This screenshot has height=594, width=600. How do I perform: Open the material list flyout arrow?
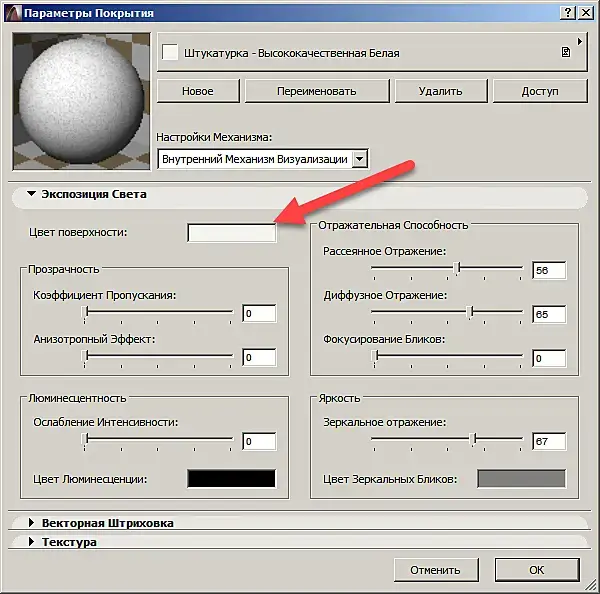pos(580,41)
